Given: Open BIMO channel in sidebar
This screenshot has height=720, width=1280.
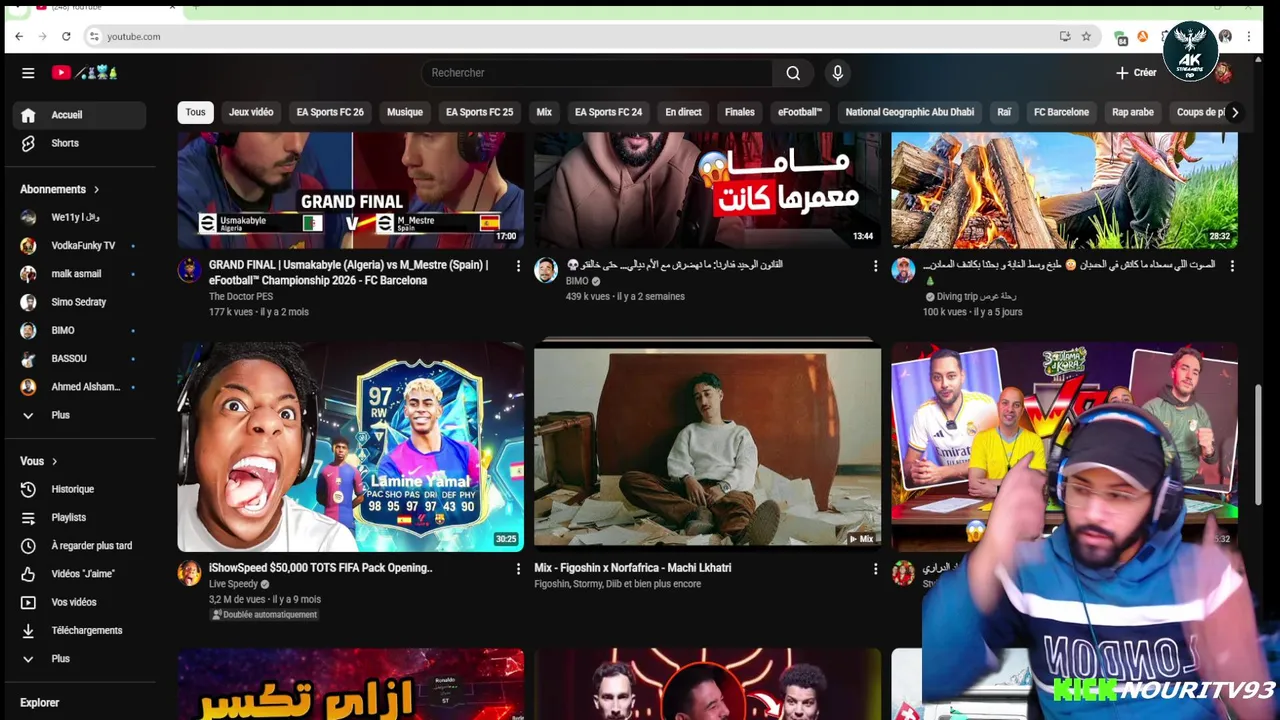Looking at the screenshot, I should (x=80, y=330).
